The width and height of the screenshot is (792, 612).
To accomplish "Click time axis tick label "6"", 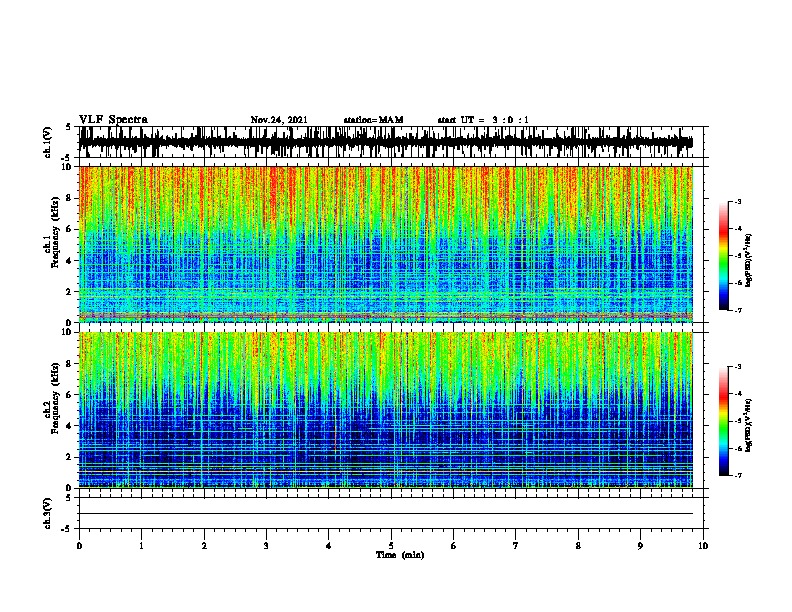I will click(x=454, y=546).
